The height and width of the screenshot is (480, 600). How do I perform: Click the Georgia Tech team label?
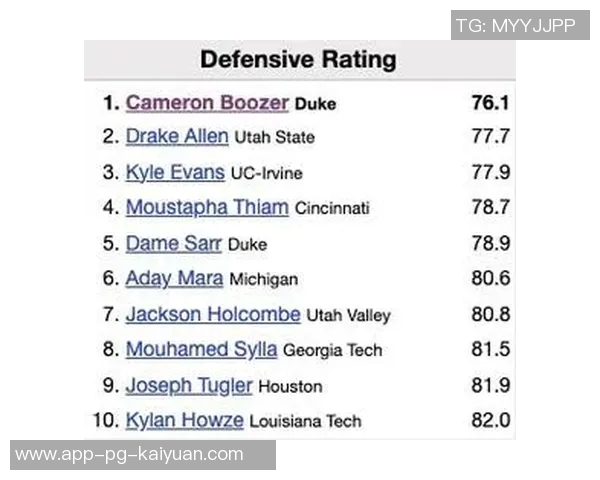(332, 351)
